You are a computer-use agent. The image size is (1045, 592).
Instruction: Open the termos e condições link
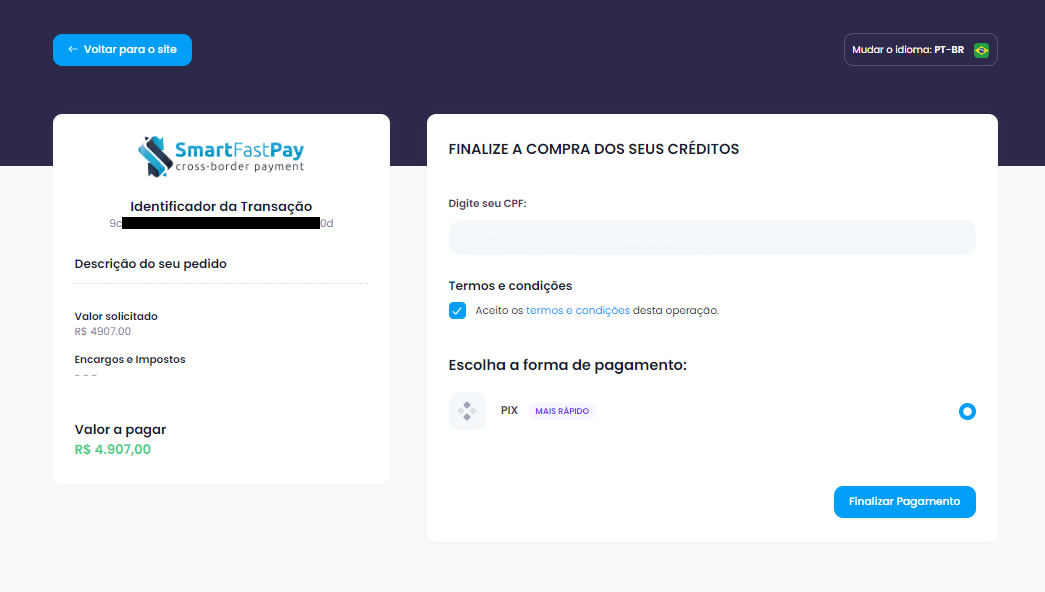tap(577, 310)
